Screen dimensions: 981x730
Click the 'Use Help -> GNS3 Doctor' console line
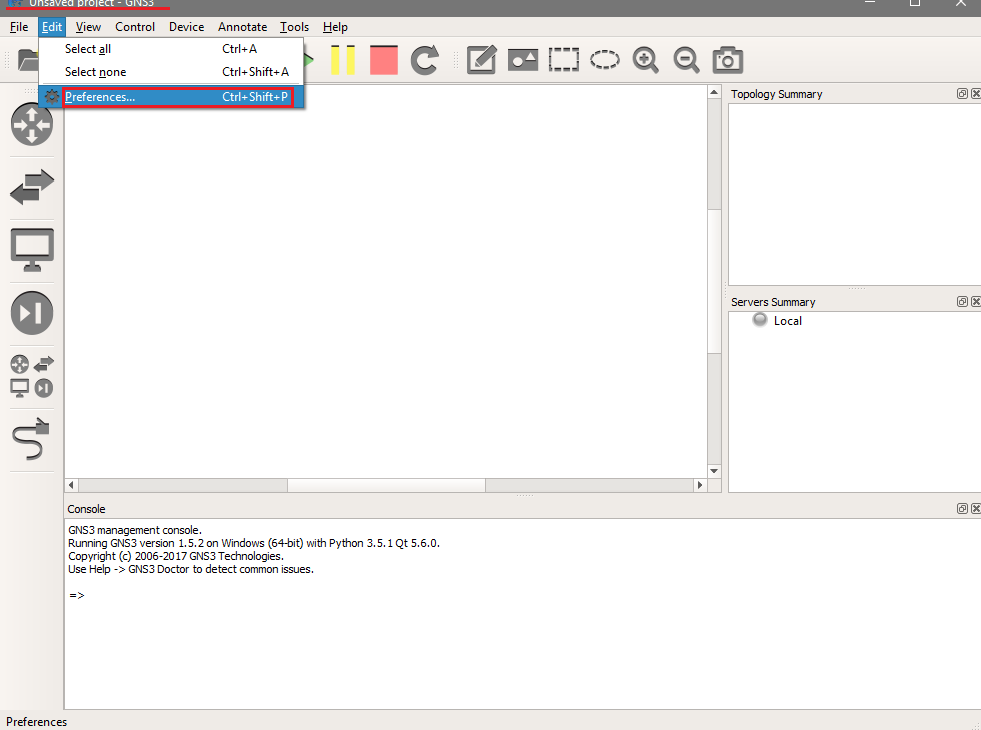pos(191,569)
